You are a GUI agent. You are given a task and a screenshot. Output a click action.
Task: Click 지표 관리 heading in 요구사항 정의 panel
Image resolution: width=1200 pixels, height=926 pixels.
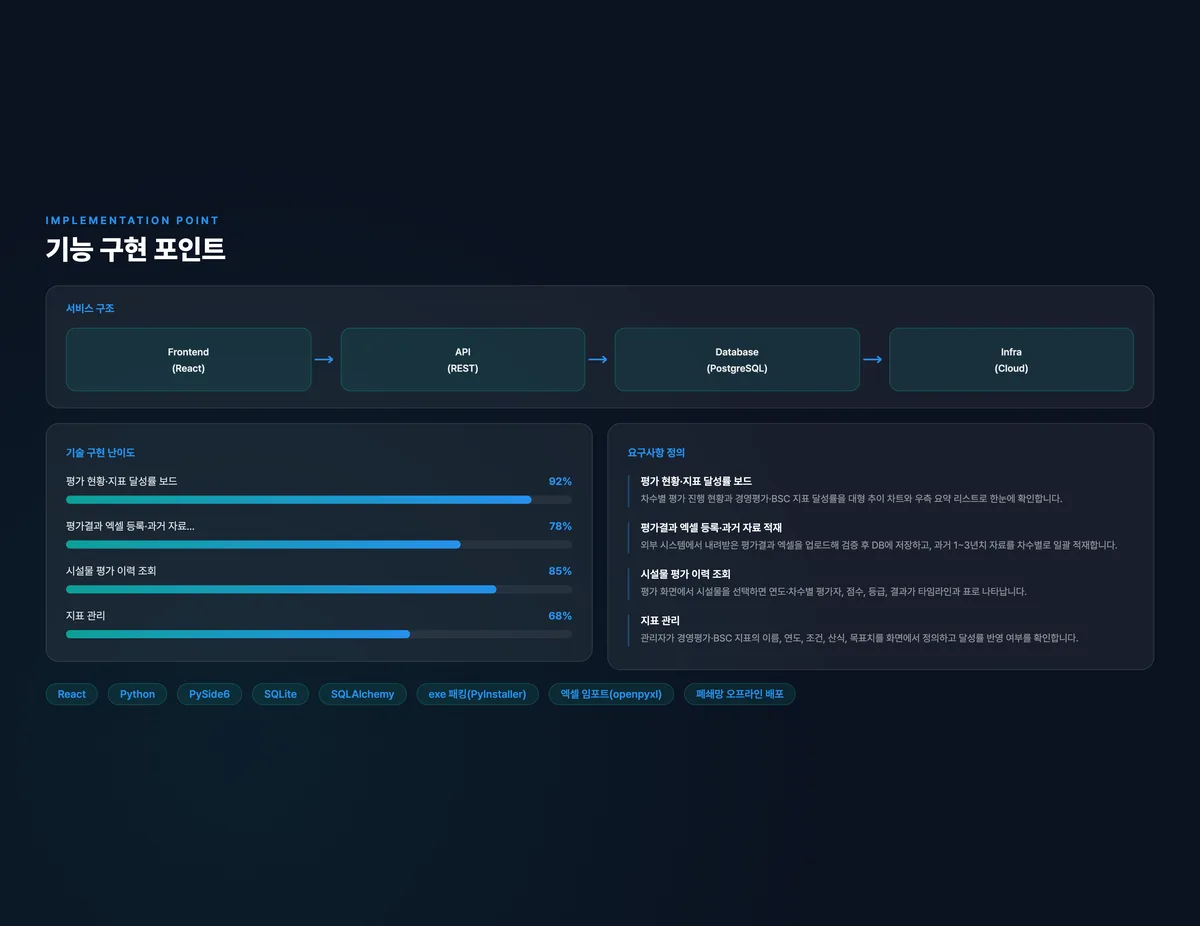tap(660, 621)
